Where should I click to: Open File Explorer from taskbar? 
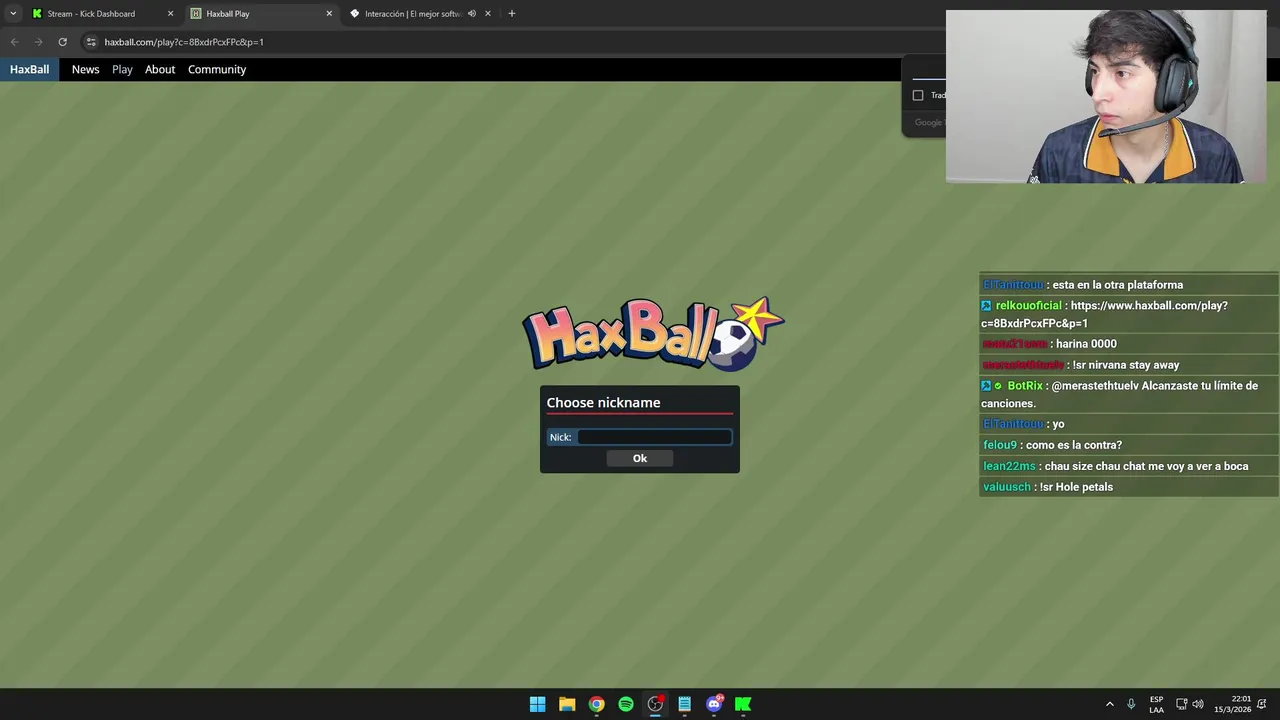point(567,704)
